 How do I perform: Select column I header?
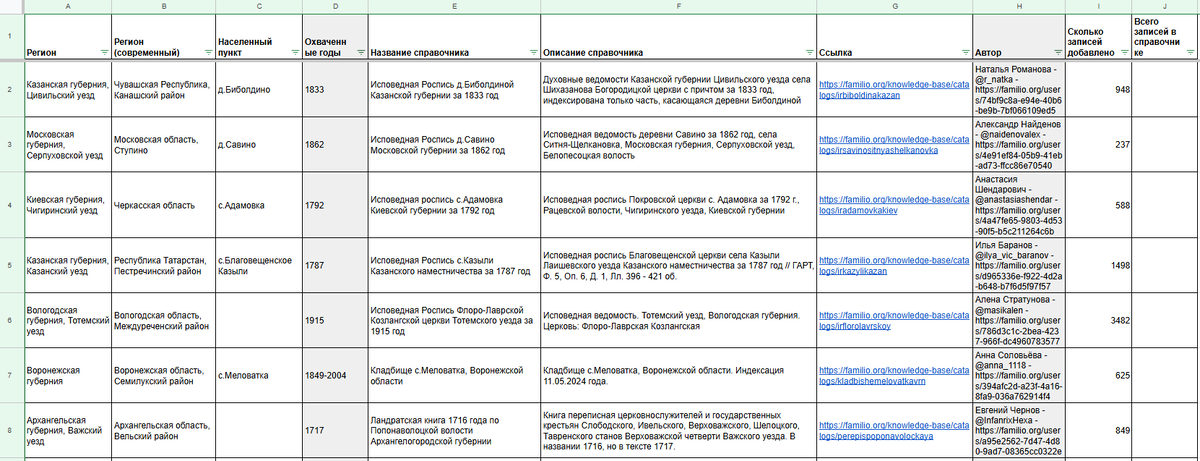pos(1097,5)
